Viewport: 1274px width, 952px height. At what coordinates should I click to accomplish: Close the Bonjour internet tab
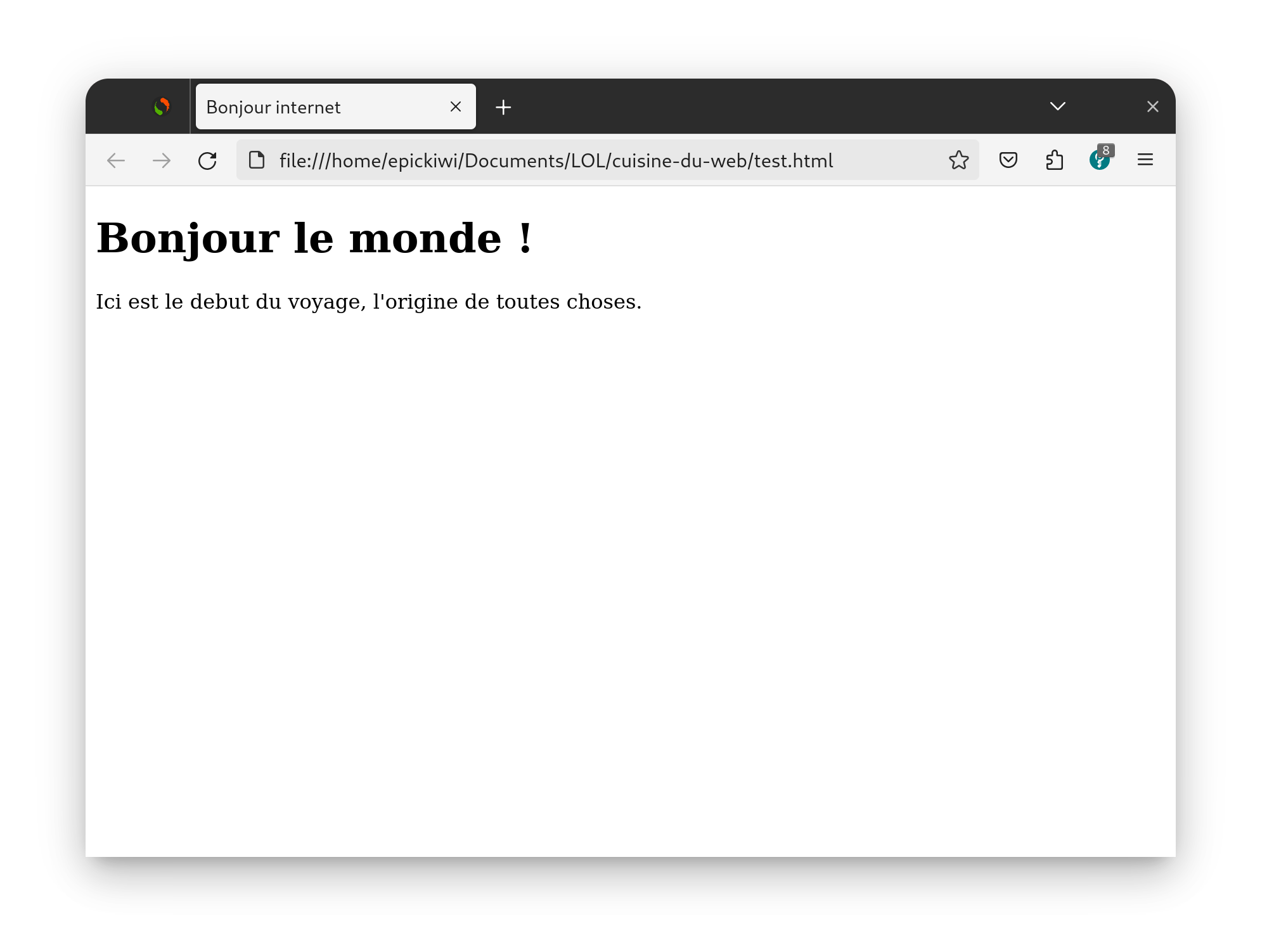[456, 106]
